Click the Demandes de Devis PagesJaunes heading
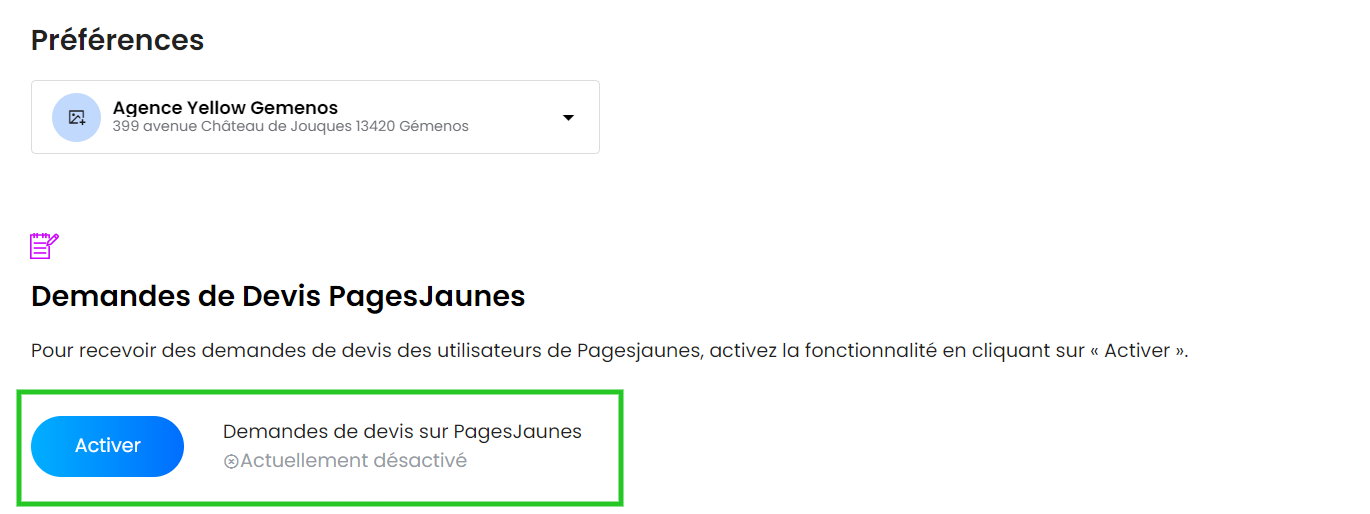 278,296
